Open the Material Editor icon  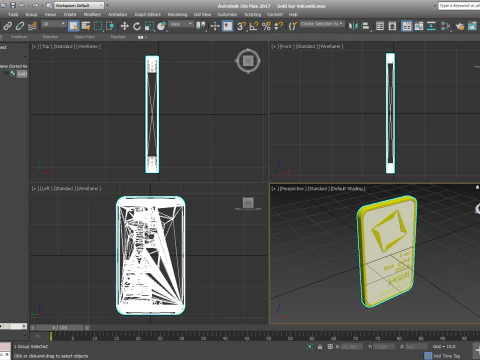445,26
